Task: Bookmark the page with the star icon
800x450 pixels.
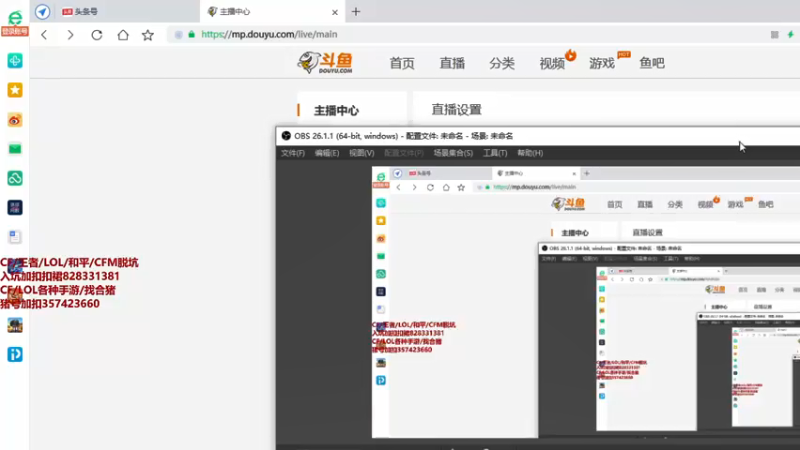Action: (x=148, y=35)
